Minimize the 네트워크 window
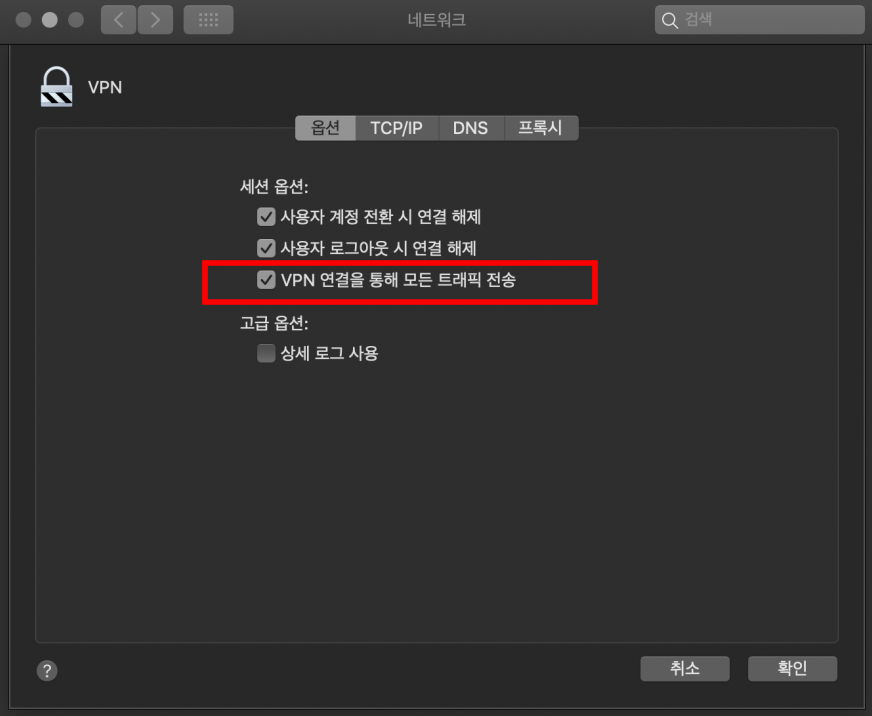The width and height of the screenshot is (872, 716). pyautogui.click(x=49, y=20)
